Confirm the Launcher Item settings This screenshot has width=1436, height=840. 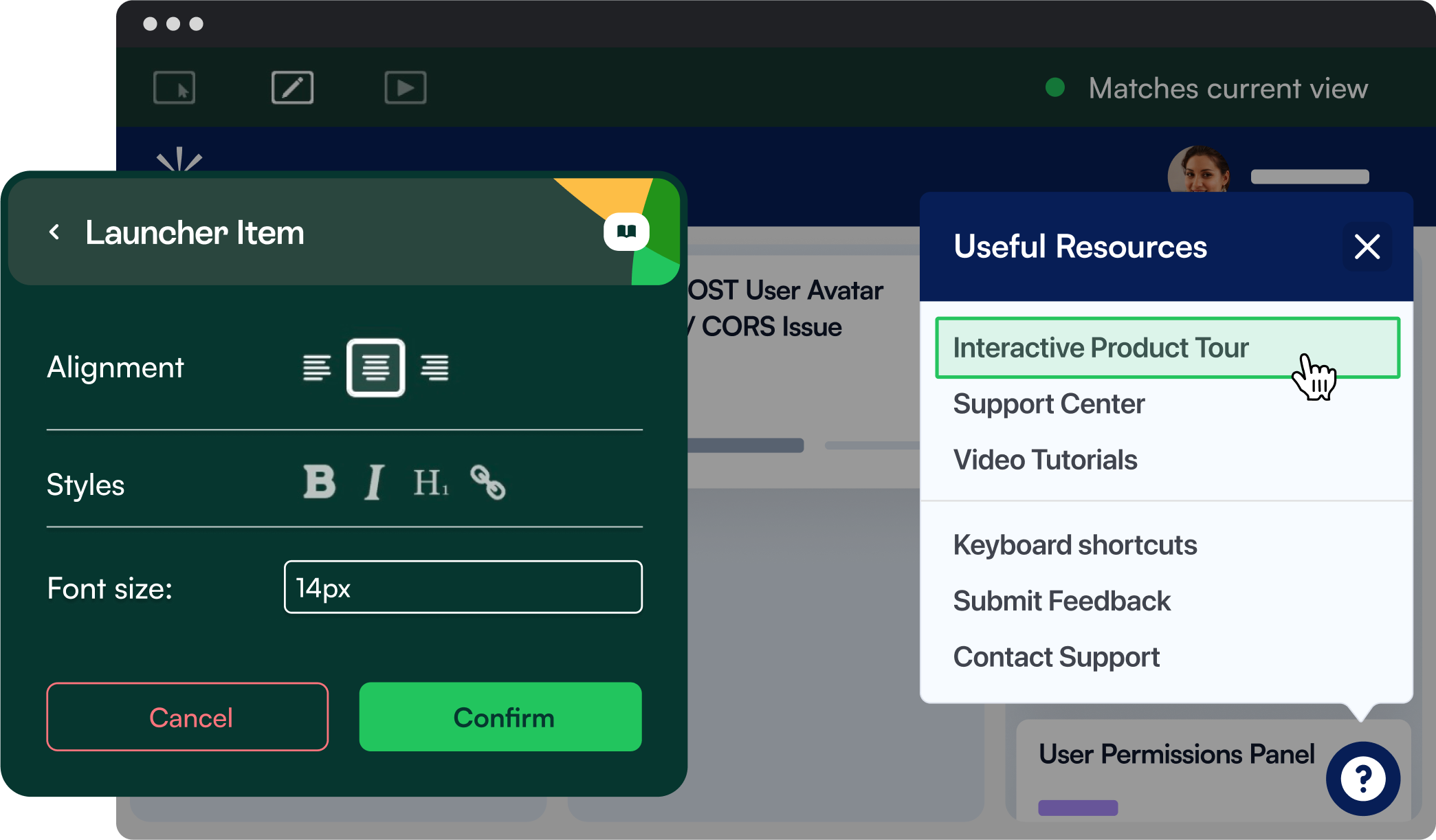[x=500, y=717]
